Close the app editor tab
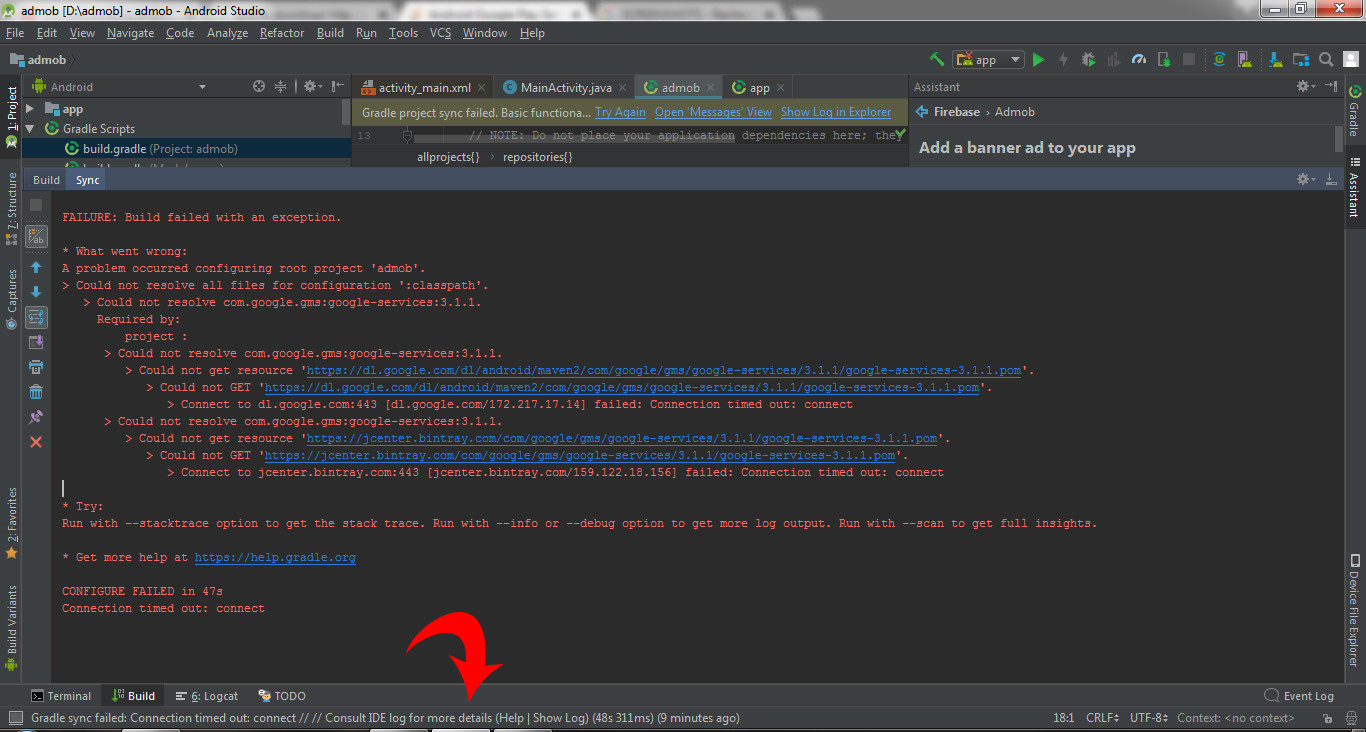Screen dimensions: 1366x732 click(x=781, y=88)
